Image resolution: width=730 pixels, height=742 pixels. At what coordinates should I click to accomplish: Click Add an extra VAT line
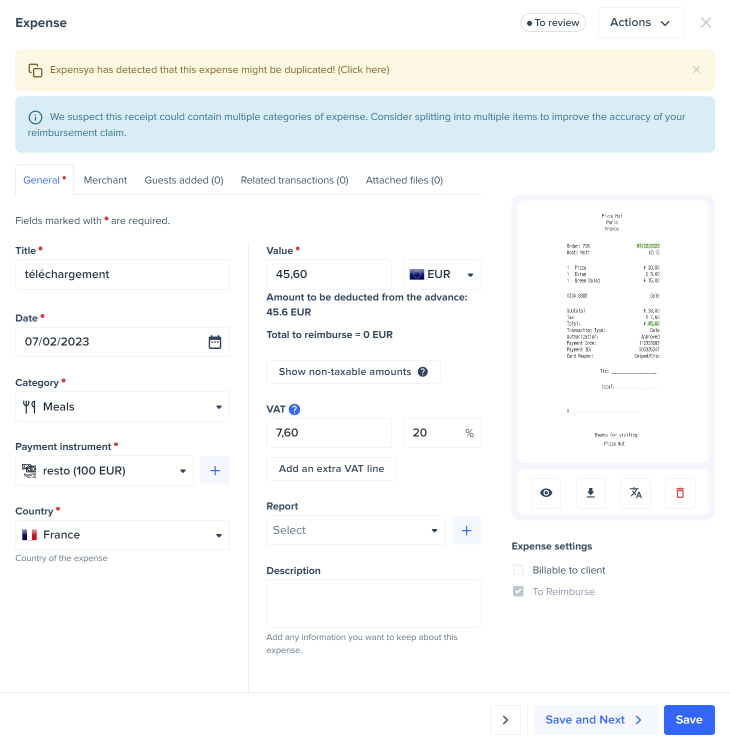[331, 469]
